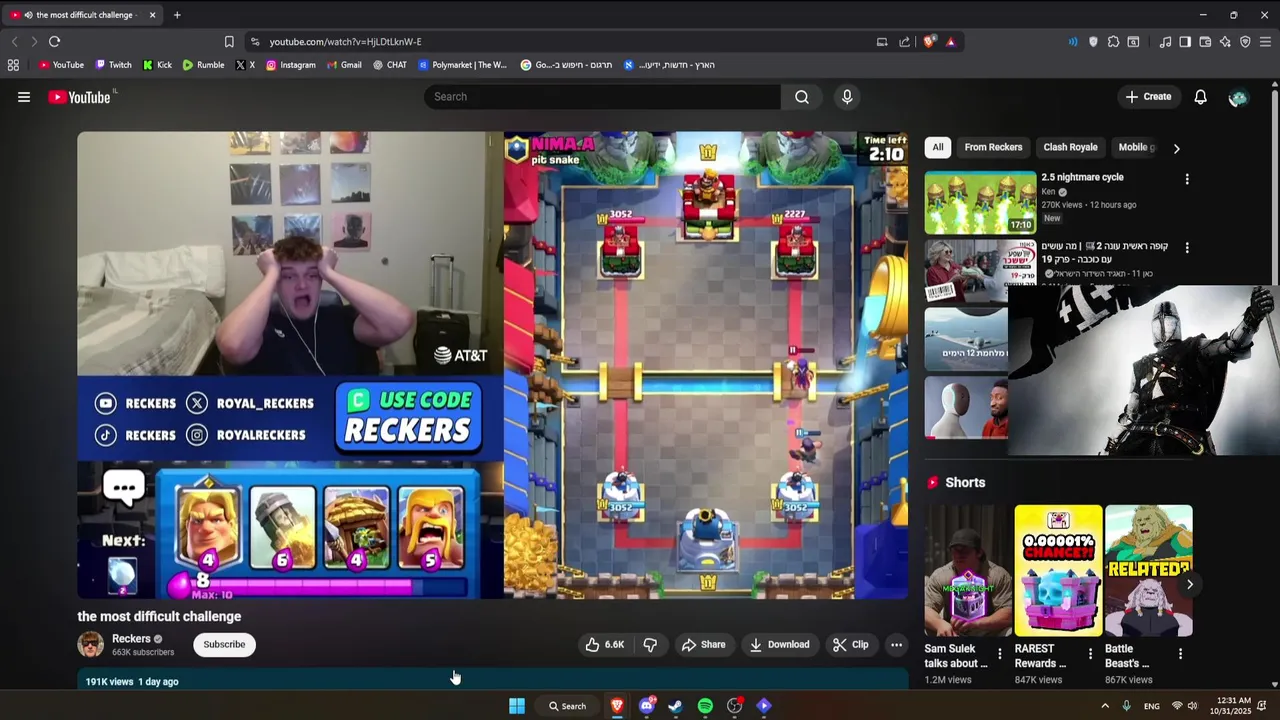Open the YouTube guide hamburger menu

pyautogui.click(x=24, y=97)
